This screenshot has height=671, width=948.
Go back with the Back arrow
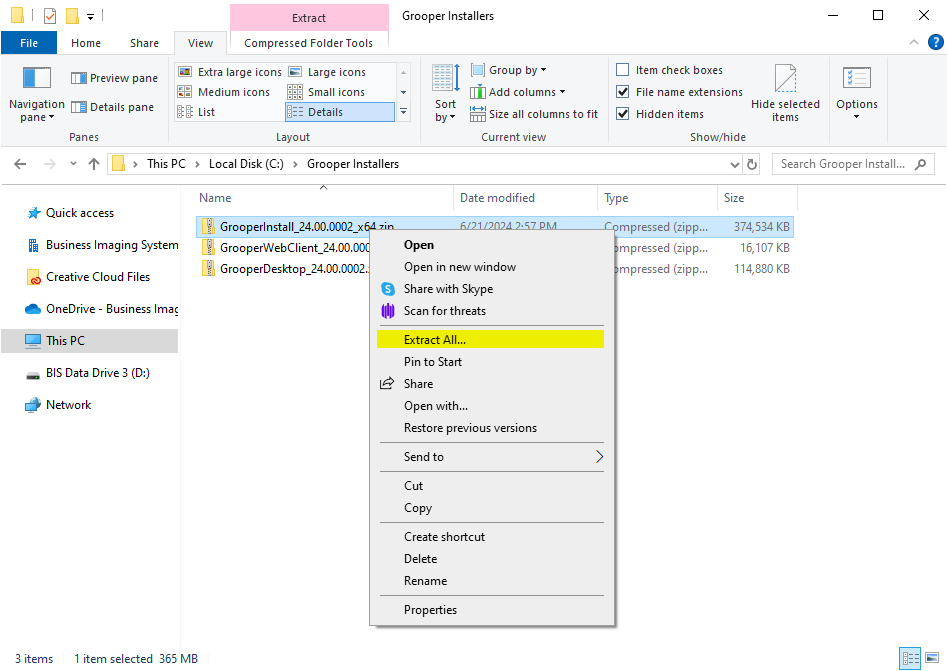pyautogui.click(x=20, y=164)
